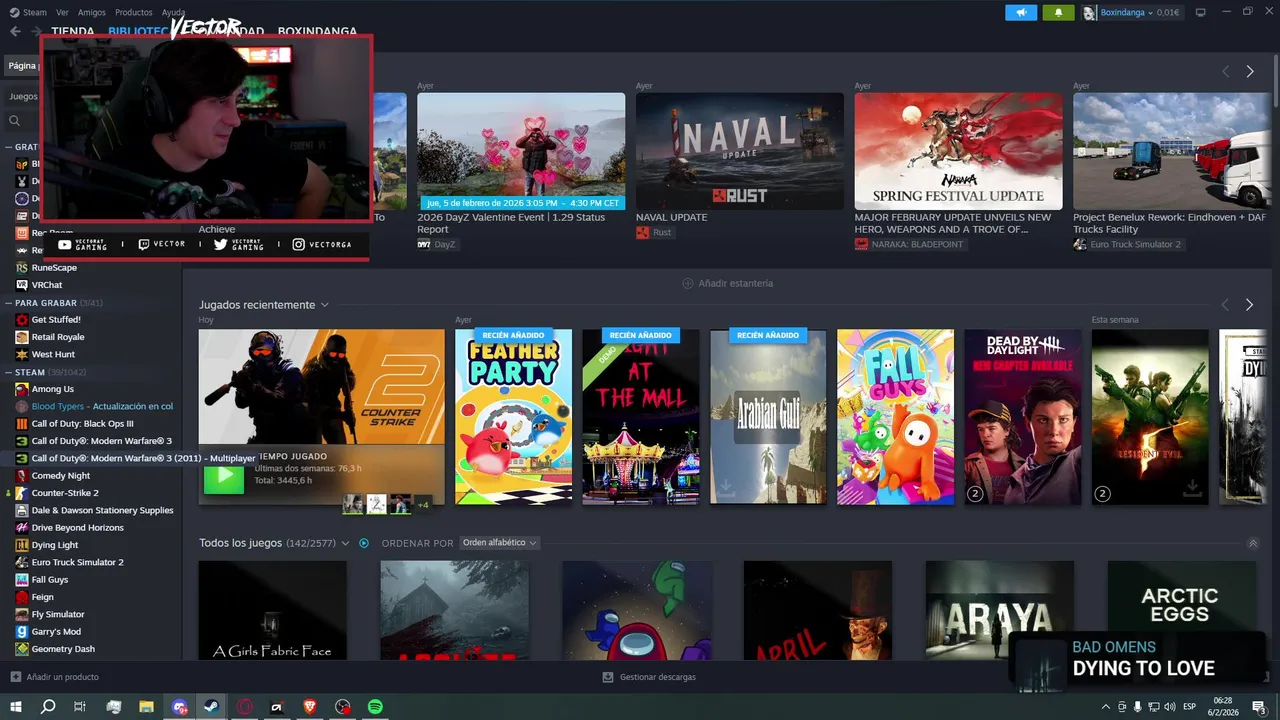The height and width of the screenshot is (720, 1280).
Task: Click the Gestionar descargas icon
Action: 608,677
